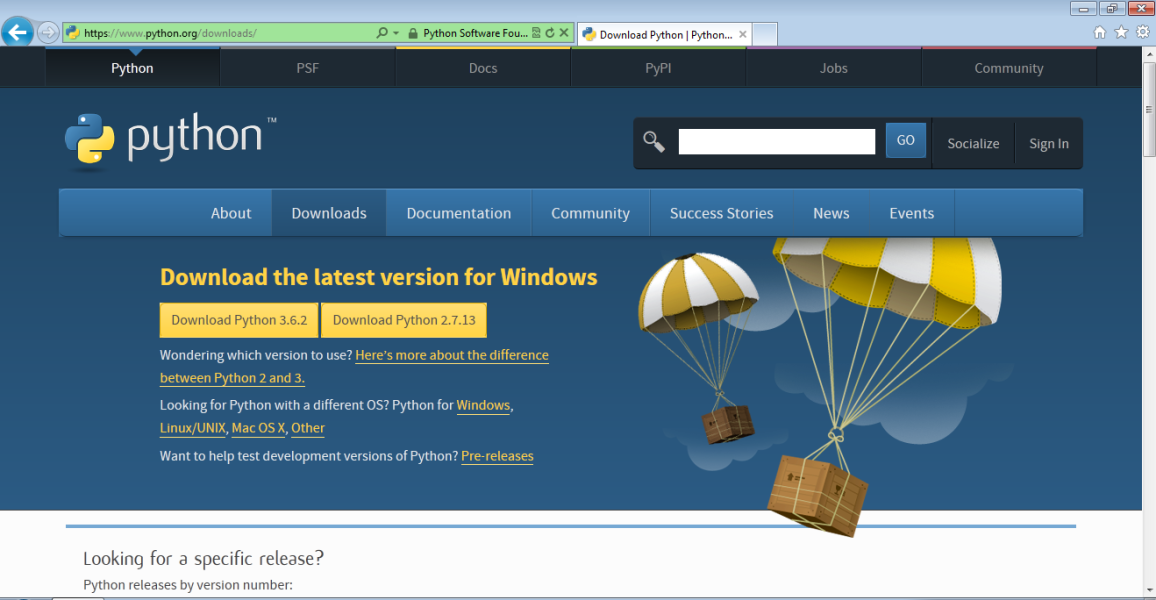Click the Looking for a specific release heading
The image size is (1156, 600).
click(203, 558)
